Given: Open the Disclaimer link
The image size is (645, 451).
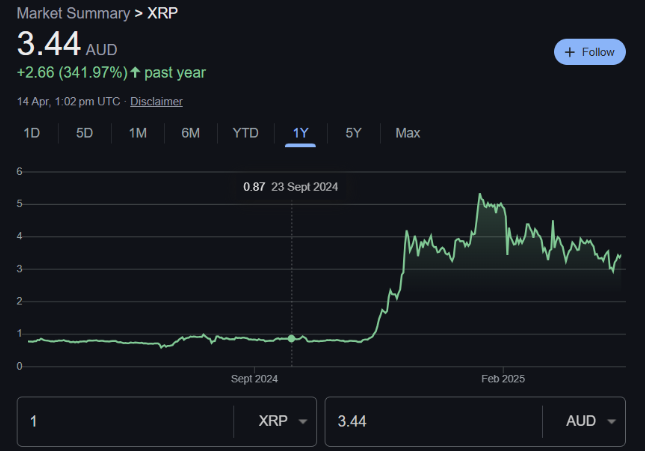Looking at the screenshot, I should coord(156,101).
